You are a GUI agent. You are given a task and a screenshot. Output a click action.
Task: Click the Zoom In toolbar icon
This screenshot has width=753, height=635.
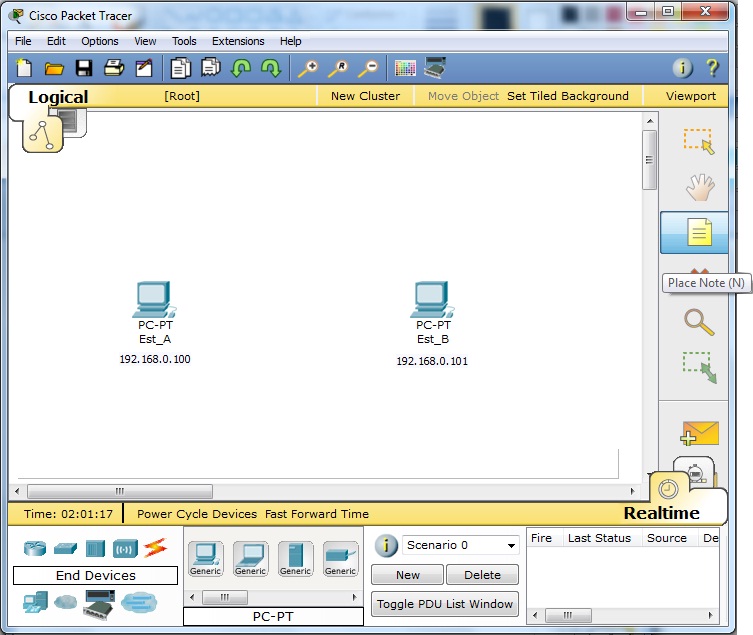tap(308, 68)
